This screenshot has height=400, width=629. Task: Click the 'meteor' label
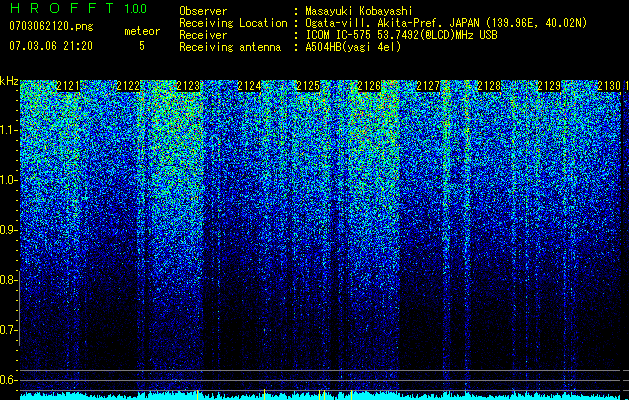coord(142,31)
